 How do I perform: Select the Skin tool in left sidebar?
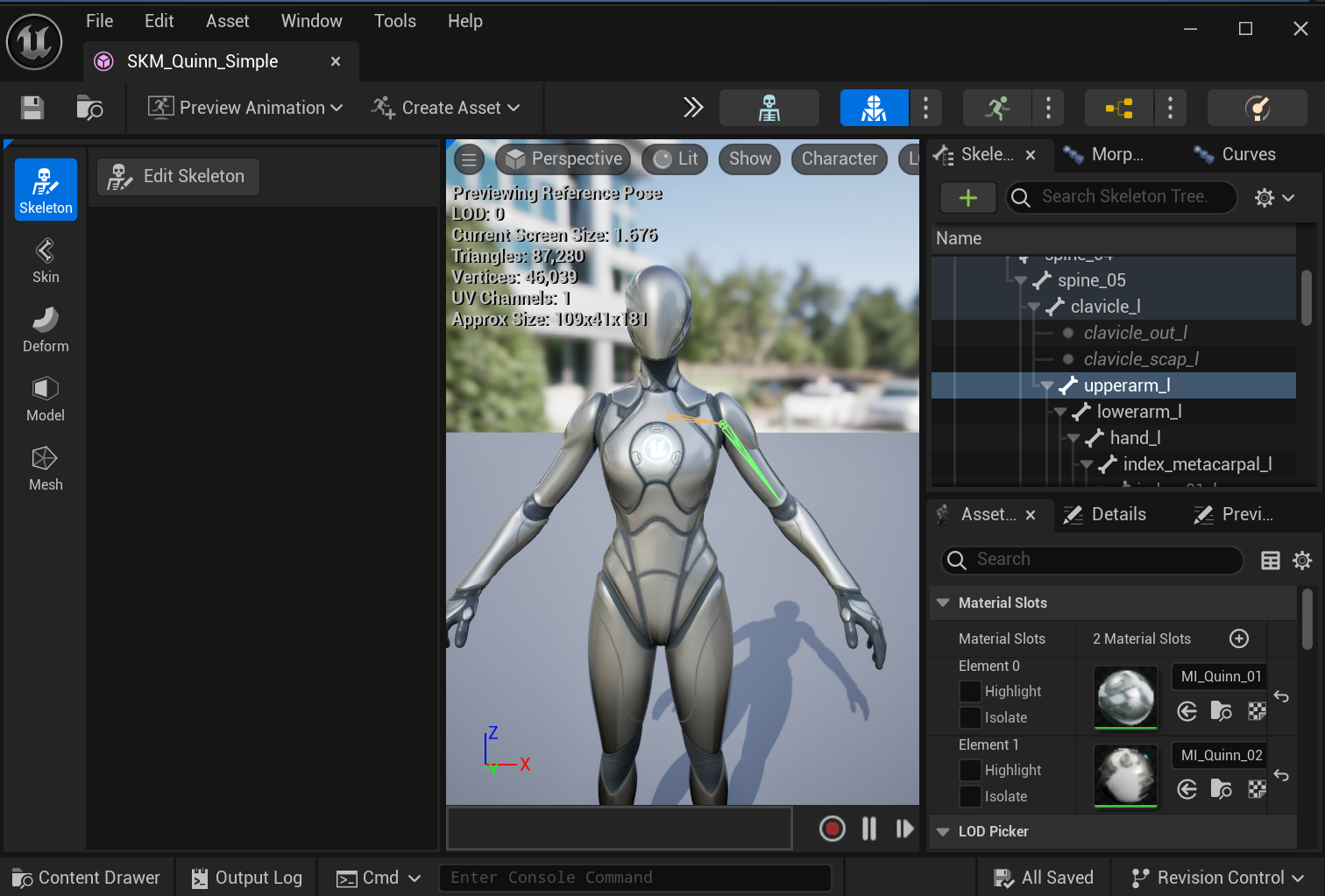[46, 261]
